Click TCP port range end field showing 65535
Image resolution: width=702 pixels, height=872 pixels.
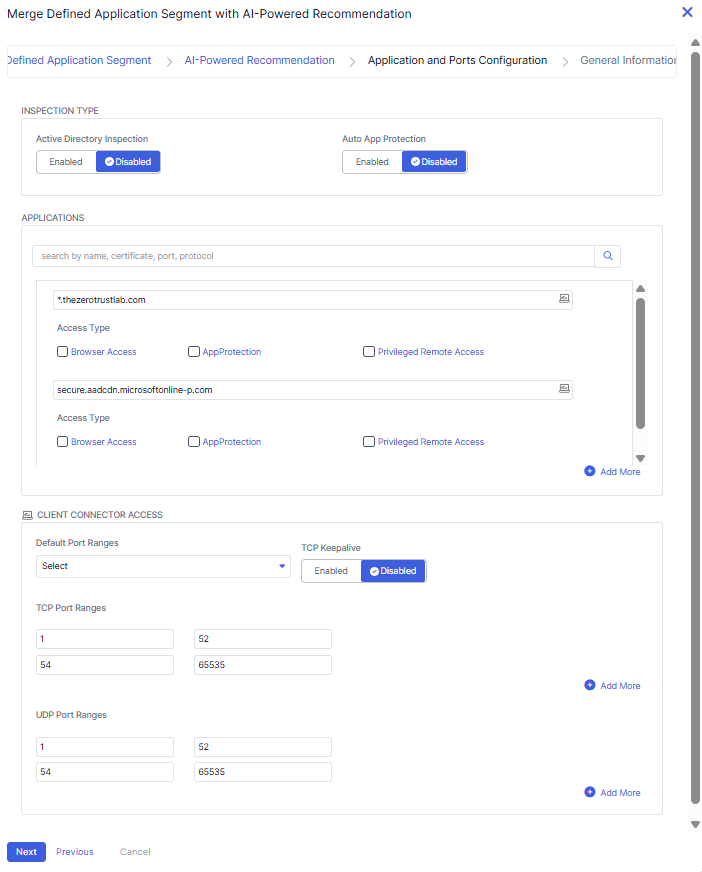(263, 665)
